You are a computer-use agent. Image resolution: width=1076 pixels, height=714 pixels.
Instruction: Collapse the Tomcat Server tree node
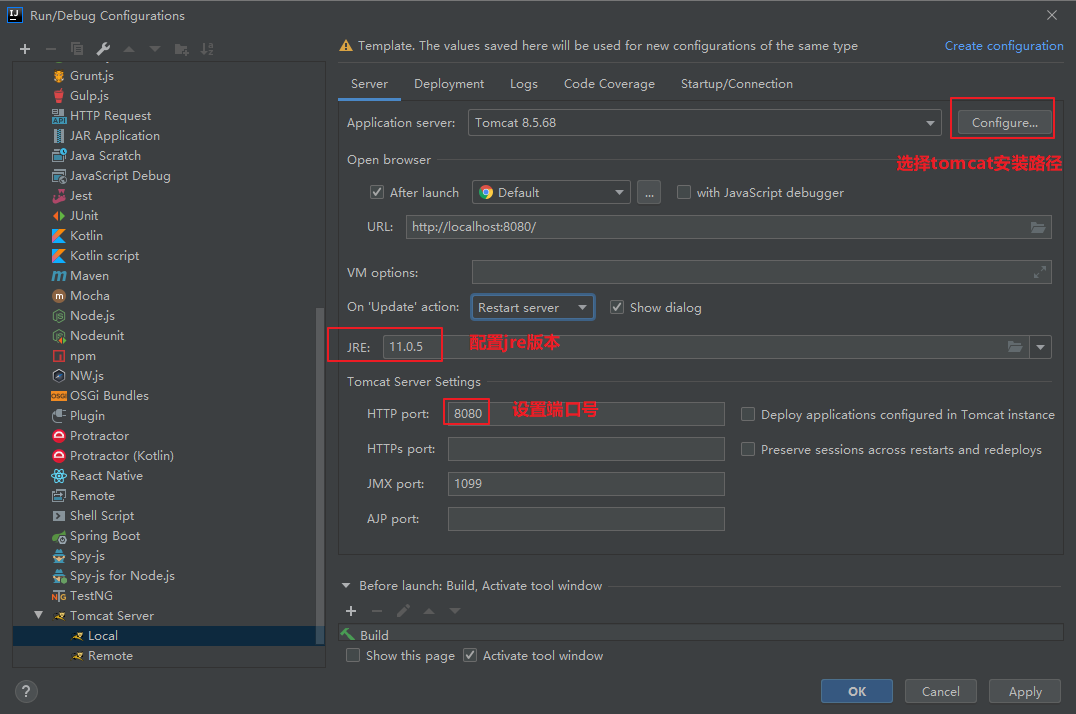pos(39,616)
